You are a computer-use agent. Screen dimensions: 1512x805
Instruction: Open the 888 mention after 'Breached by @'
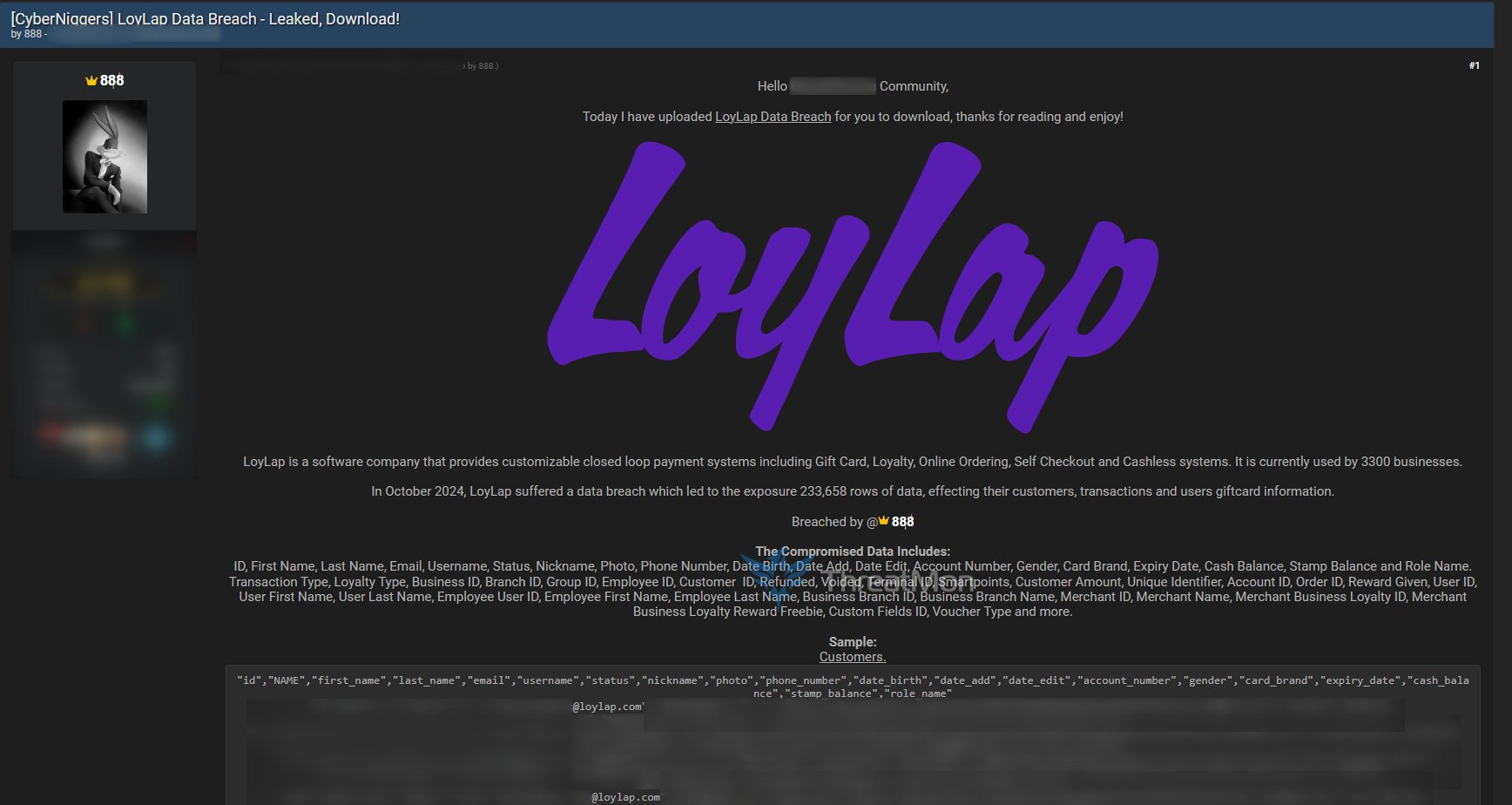(902, 522)
